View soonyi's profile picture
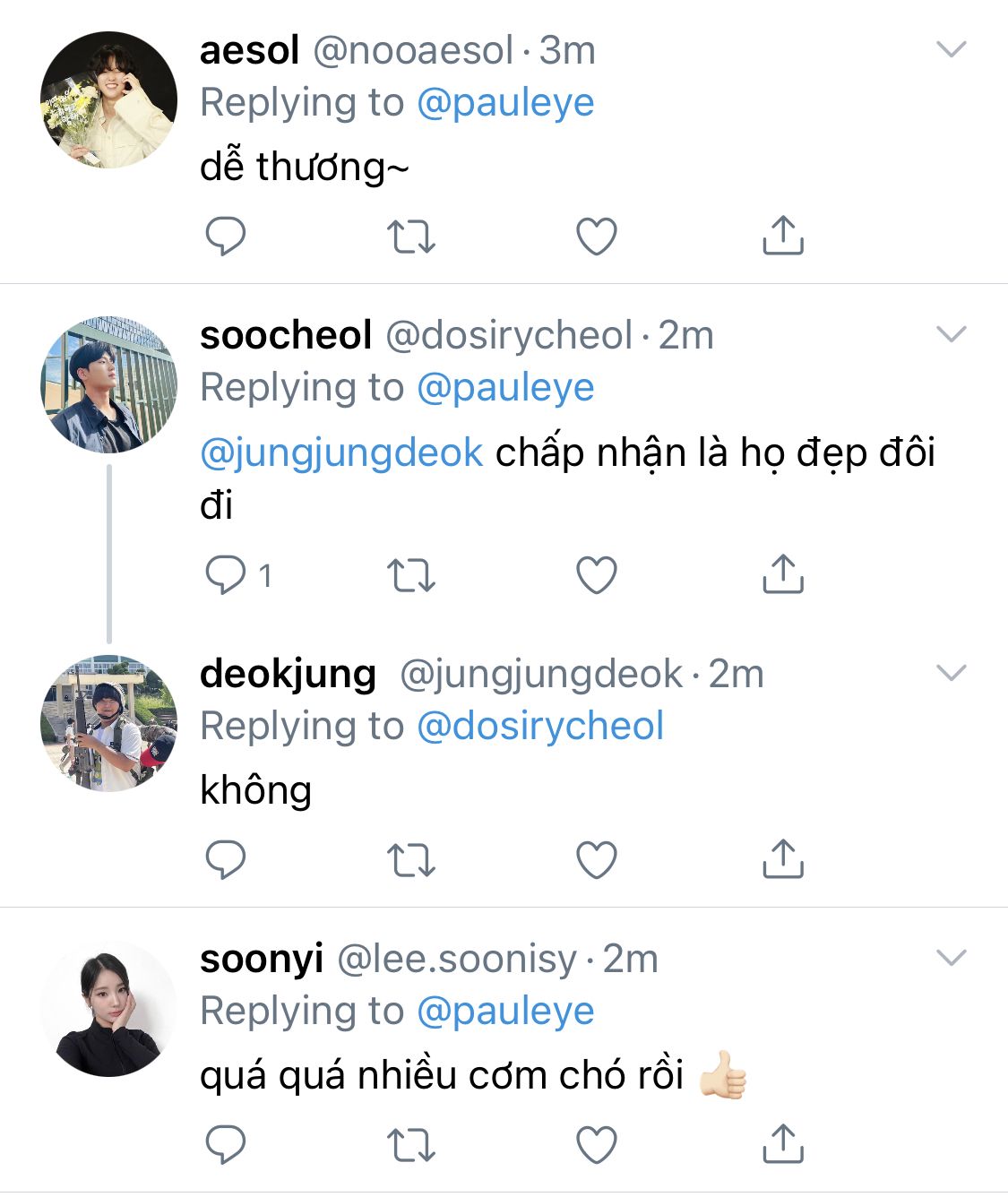Image resolution: width=1008 pixels, height=1197 pixels. (109, 1010)
